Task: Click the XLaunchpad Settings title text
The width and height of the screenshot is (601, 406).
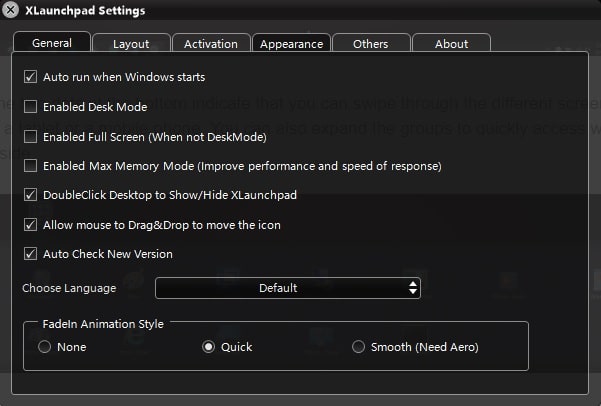Action: [x=85, y=10]
